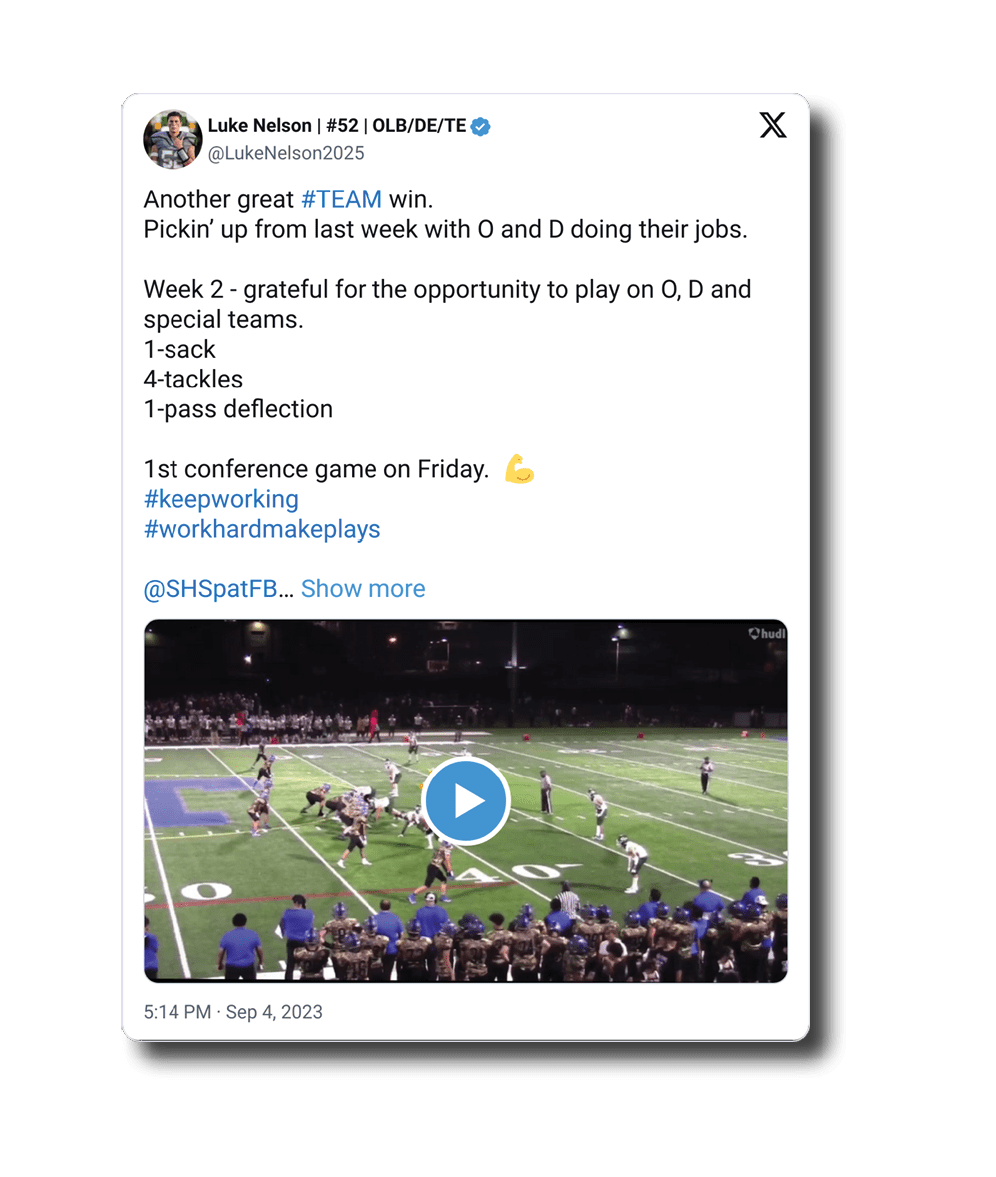This screenshot has height=1177, width=996.
Task: Click the "Week 2 - grateful" sentence
Action: pos(447,289)
